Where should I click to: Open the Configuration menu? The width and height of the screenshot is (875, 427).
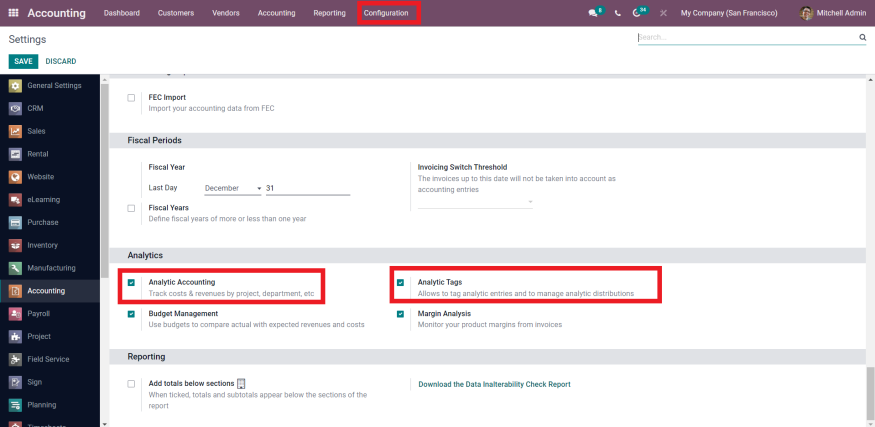pos(386,13)
